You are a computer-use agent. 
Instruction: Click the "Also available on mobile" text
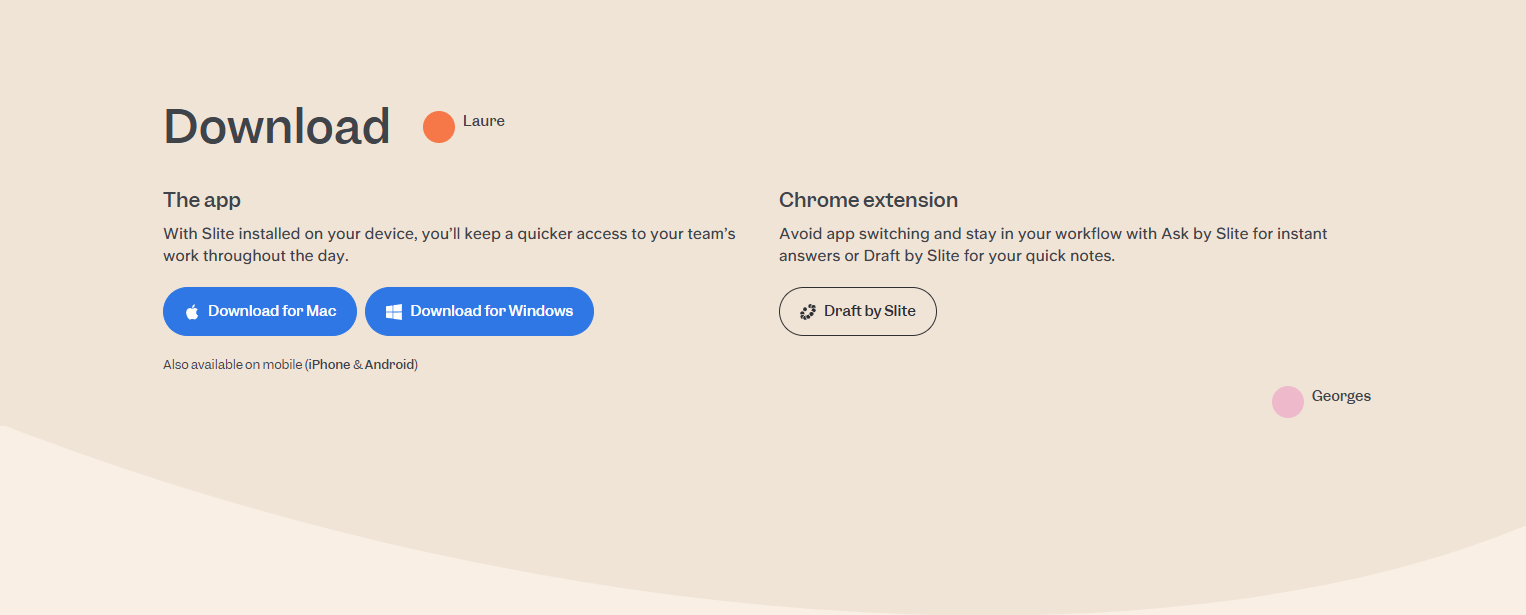233,365
